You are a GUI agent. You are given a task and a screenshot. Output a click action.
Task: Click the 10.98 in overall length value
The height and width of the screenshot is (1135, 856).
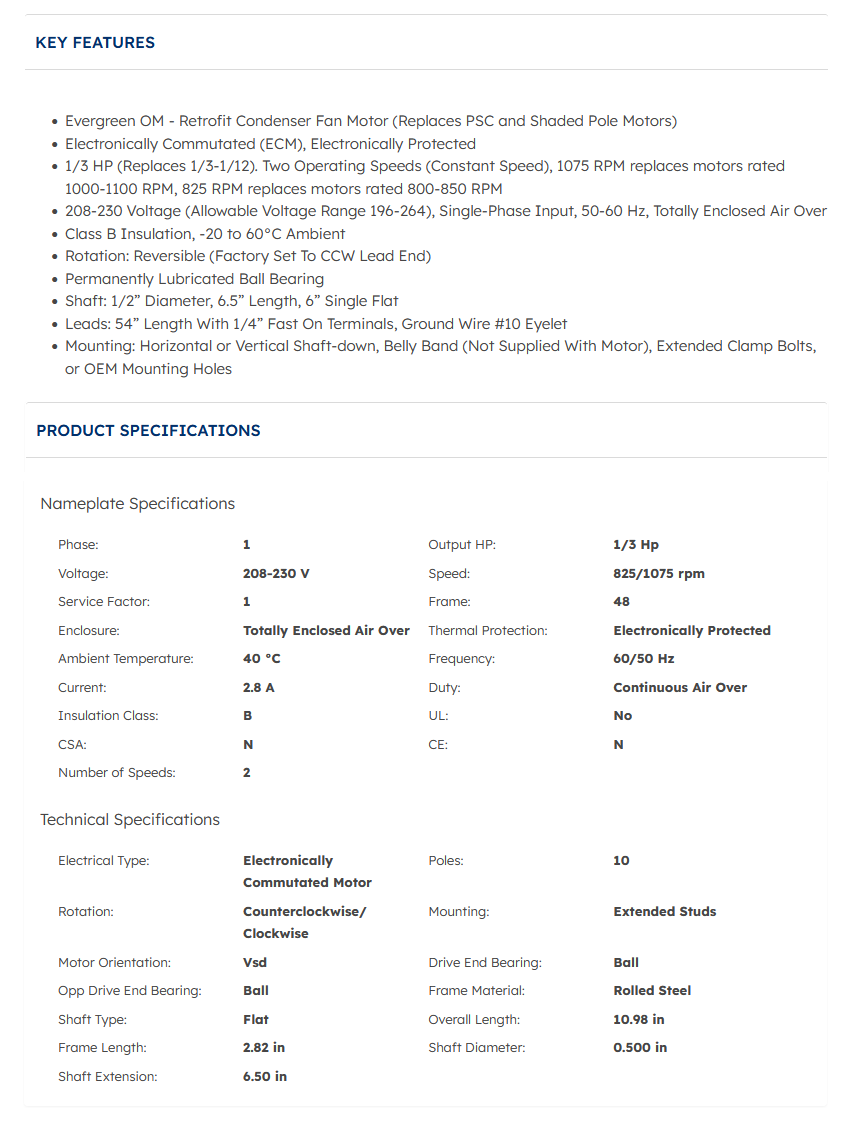point(639,1020)
